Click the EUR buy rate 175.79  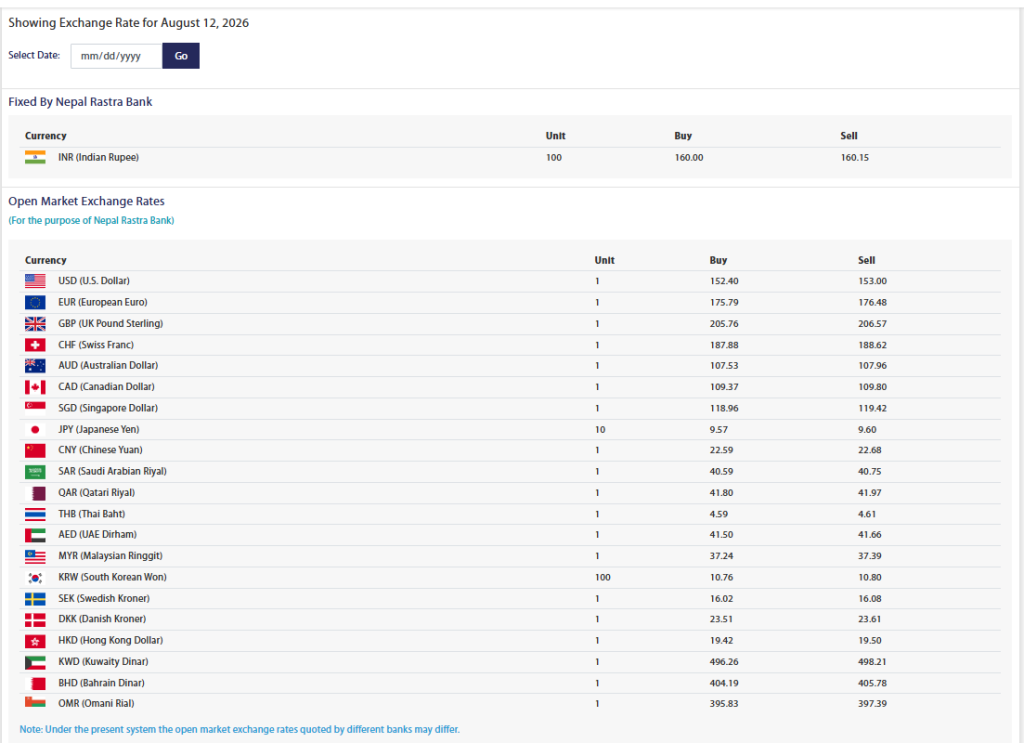point(724,303)
